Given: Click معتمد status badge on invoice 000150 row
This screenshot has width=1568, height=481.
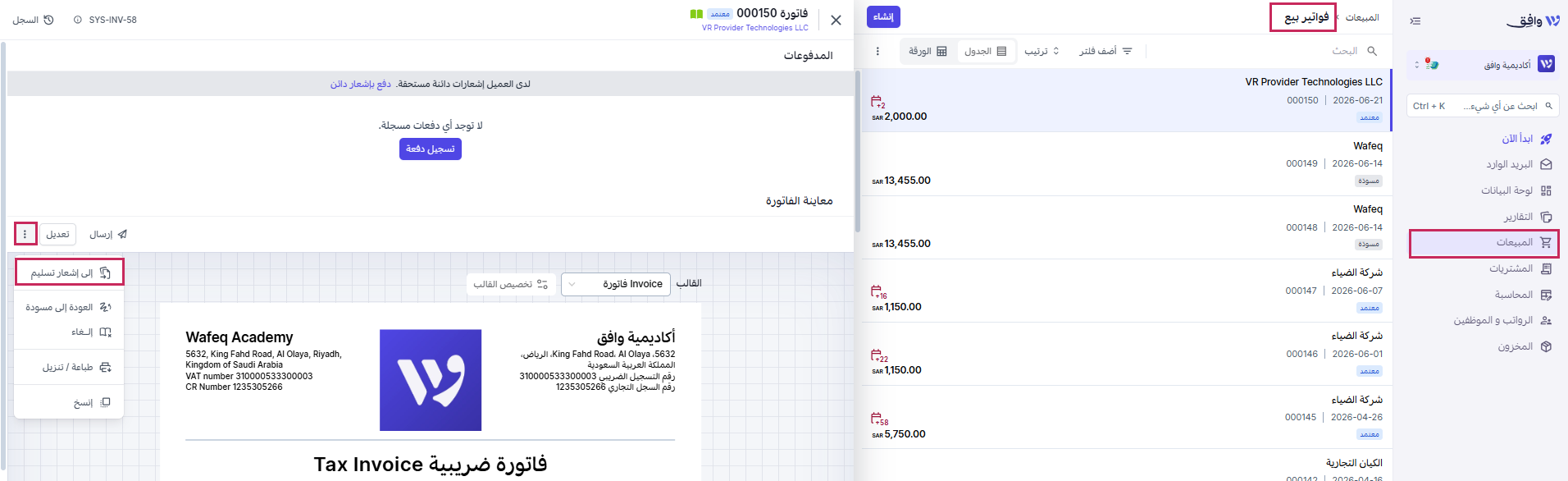Looking at the screenshot, I should pos(1369,118).
